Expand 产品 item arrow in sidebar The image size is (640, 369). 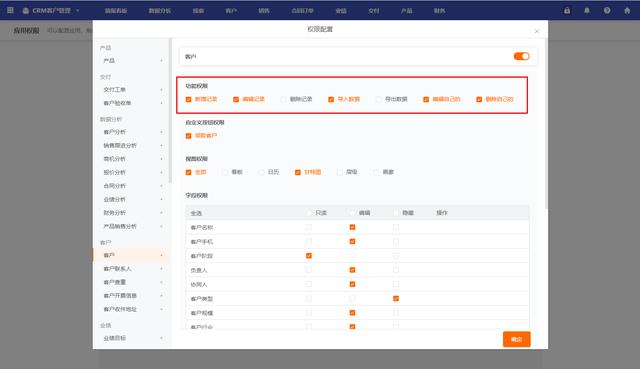[x=162, y=61]
